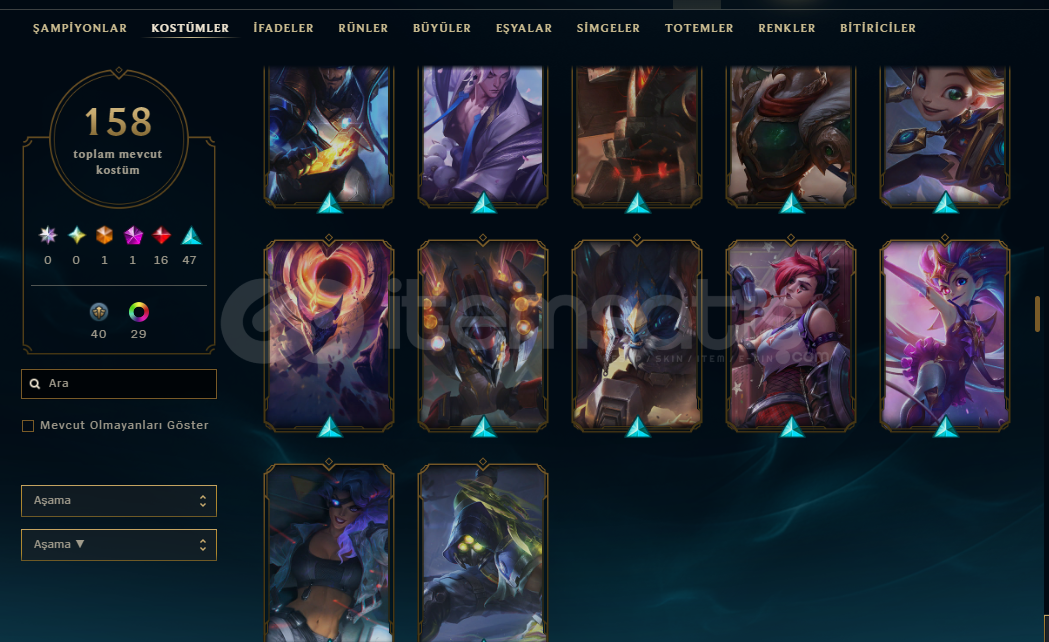Click the orange gem icon in skin tier row
Viewport: 1049px width, 642px height.
(x=104, y=235)
